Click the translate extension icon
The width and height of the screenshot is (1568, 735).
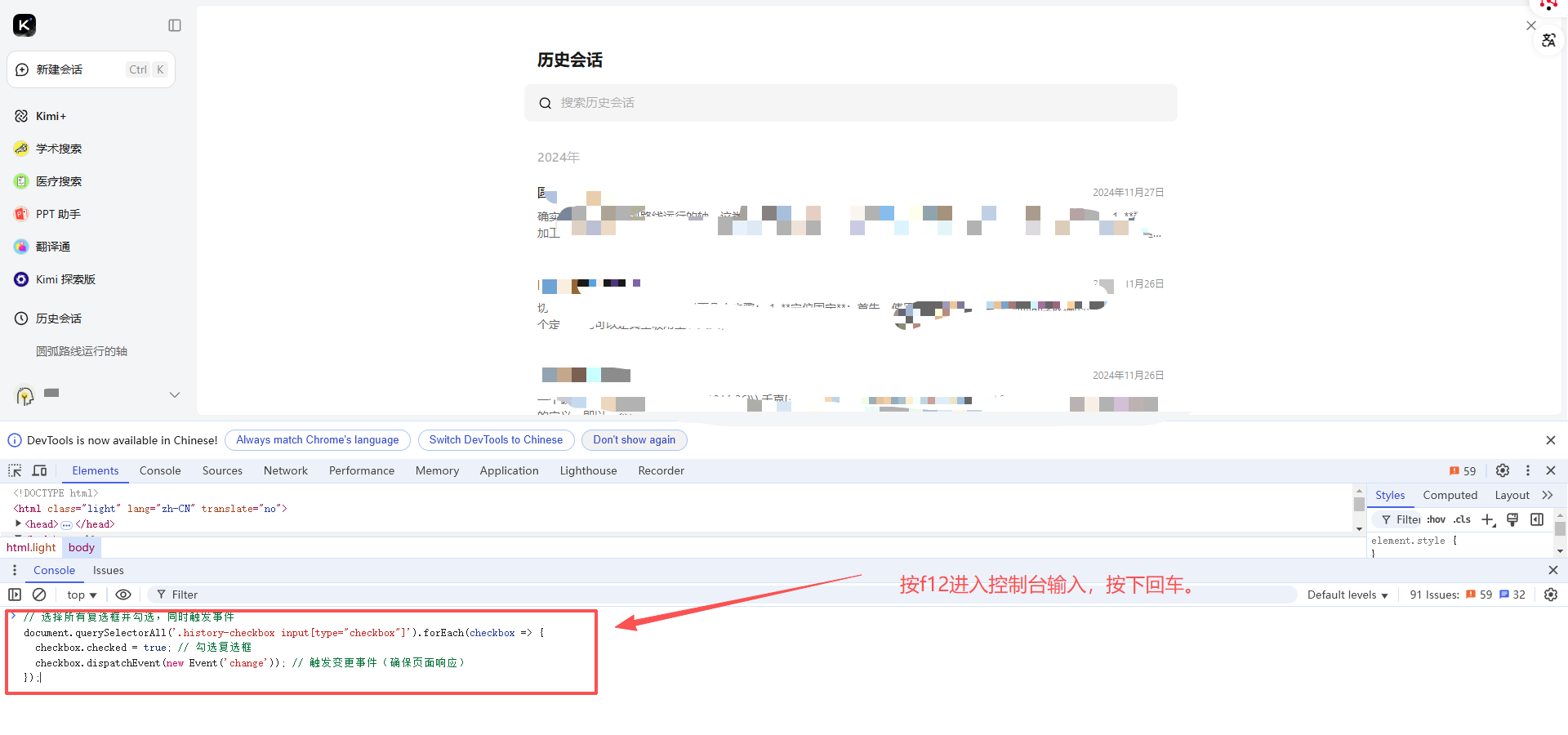tap(1549, 40)
